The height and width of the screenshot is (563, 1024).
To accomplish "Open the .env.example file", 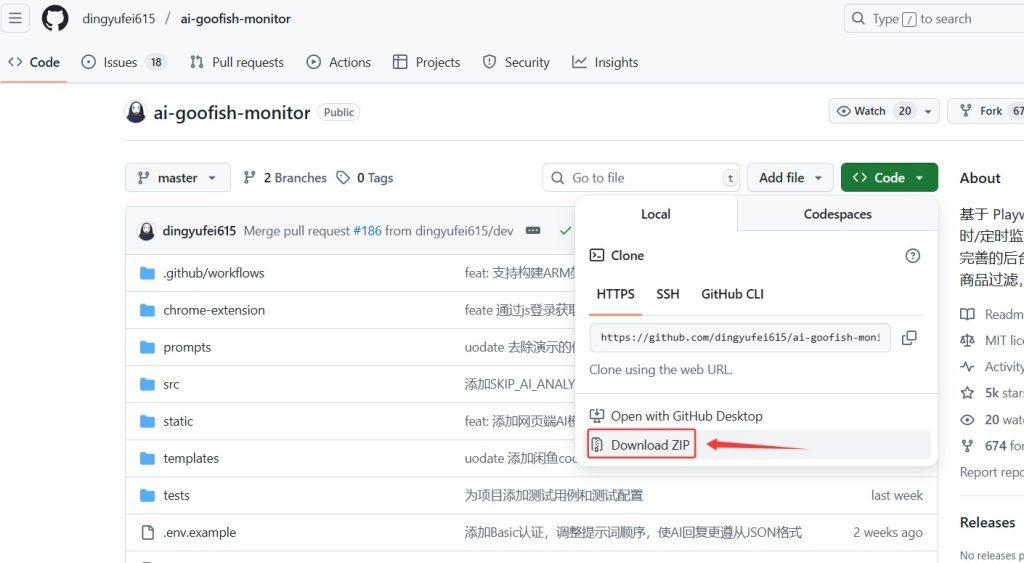I will pos(200,532).
